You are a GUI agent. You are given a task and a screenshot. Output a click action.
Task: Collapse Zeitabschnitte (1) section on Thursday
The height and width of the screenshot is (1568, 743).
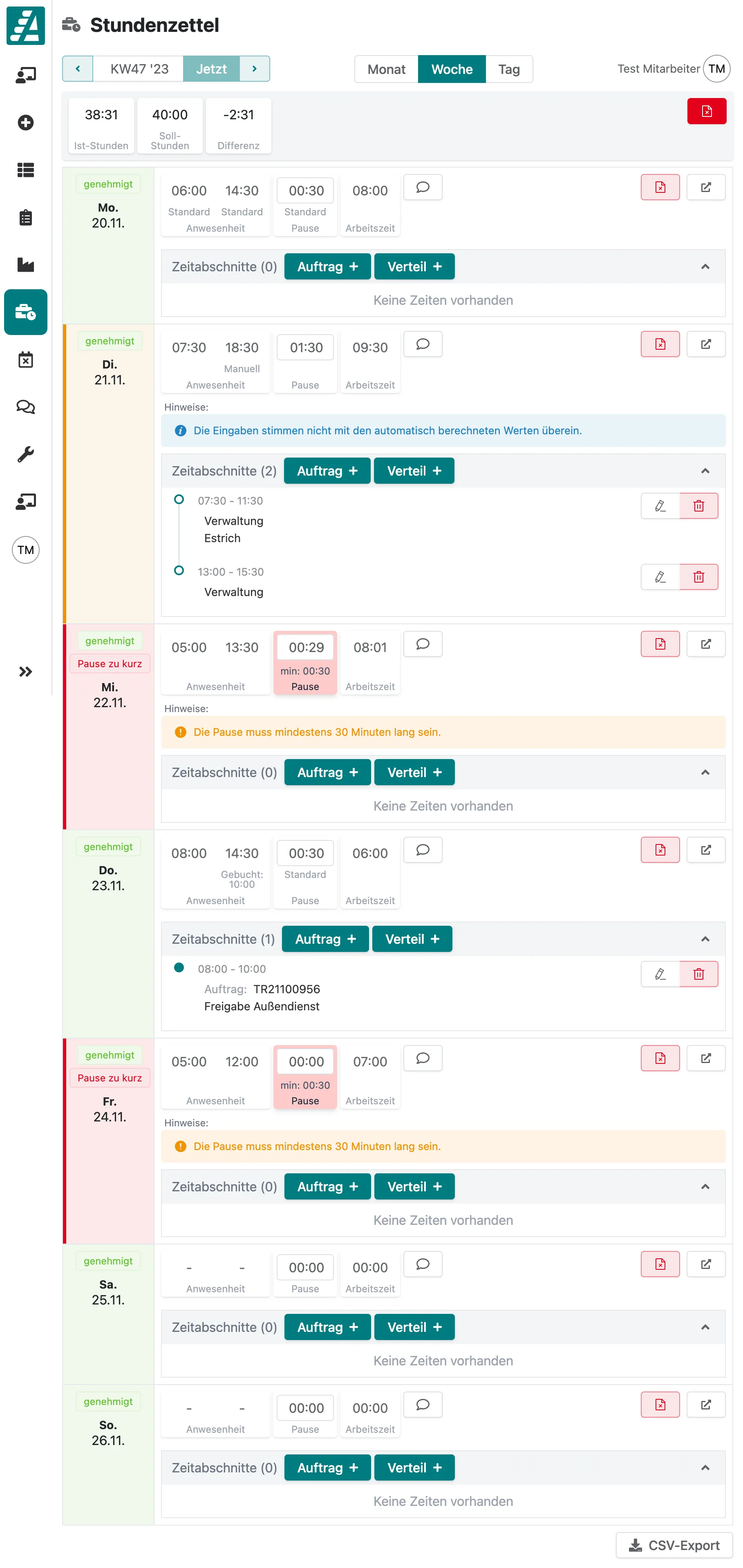click(705, 939)
